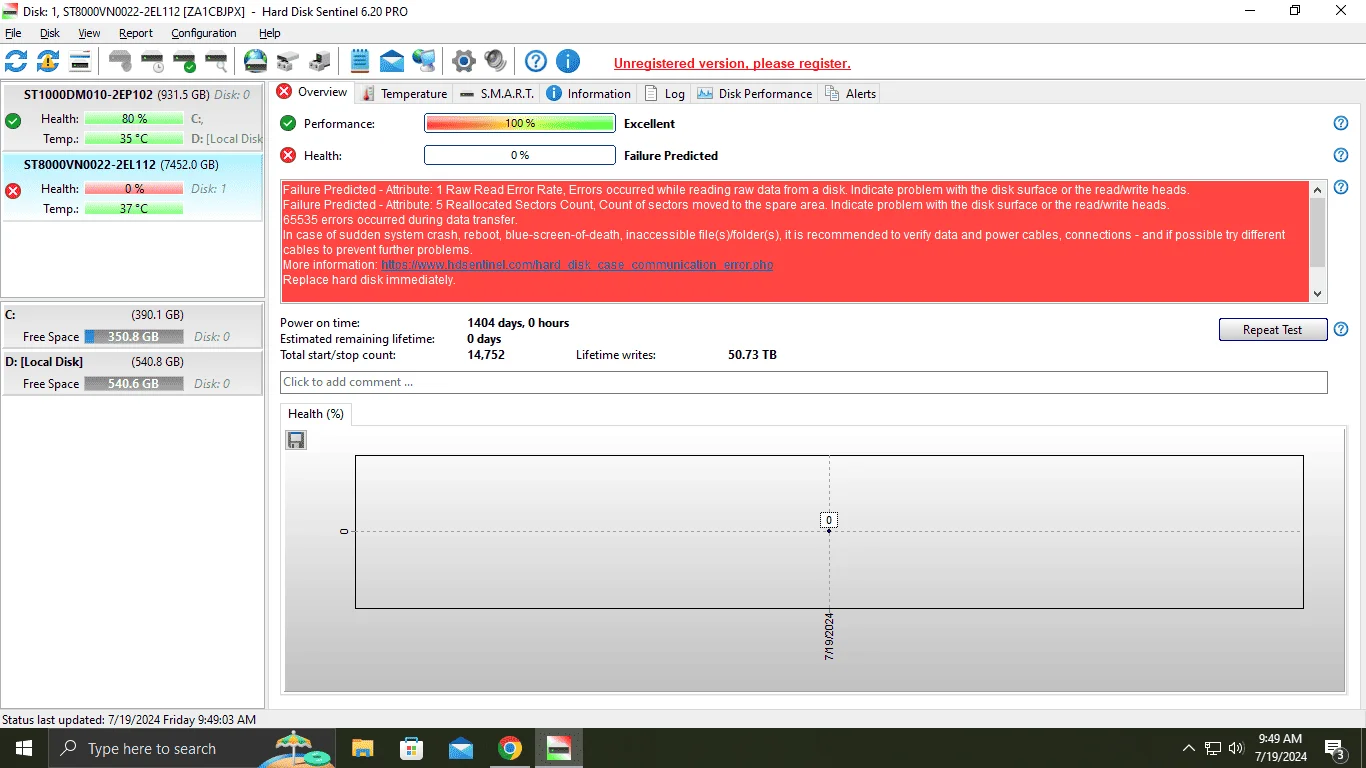Show hidden icons in the system tray
1366x768 pixels.
1188,748
